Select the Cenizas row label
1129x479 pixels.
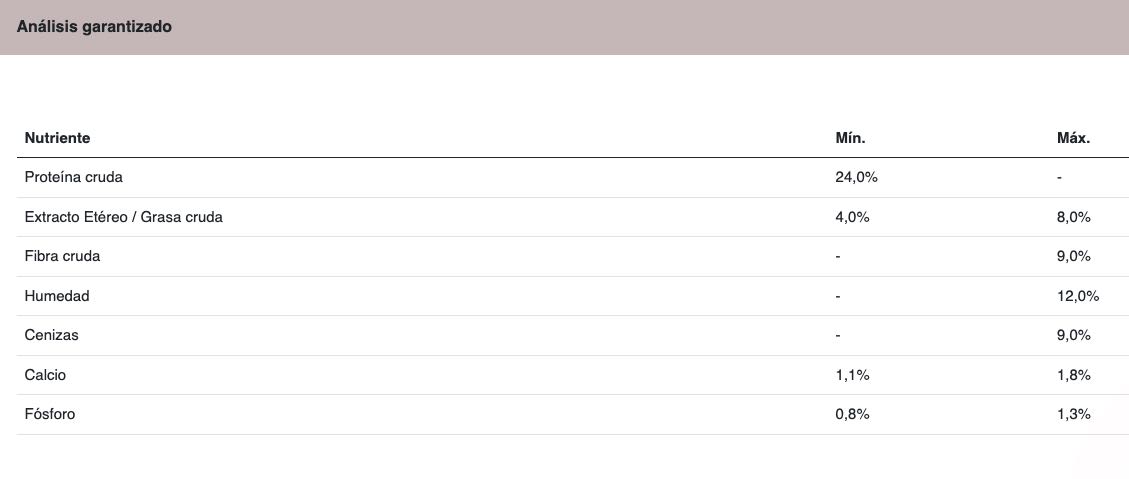52,336
